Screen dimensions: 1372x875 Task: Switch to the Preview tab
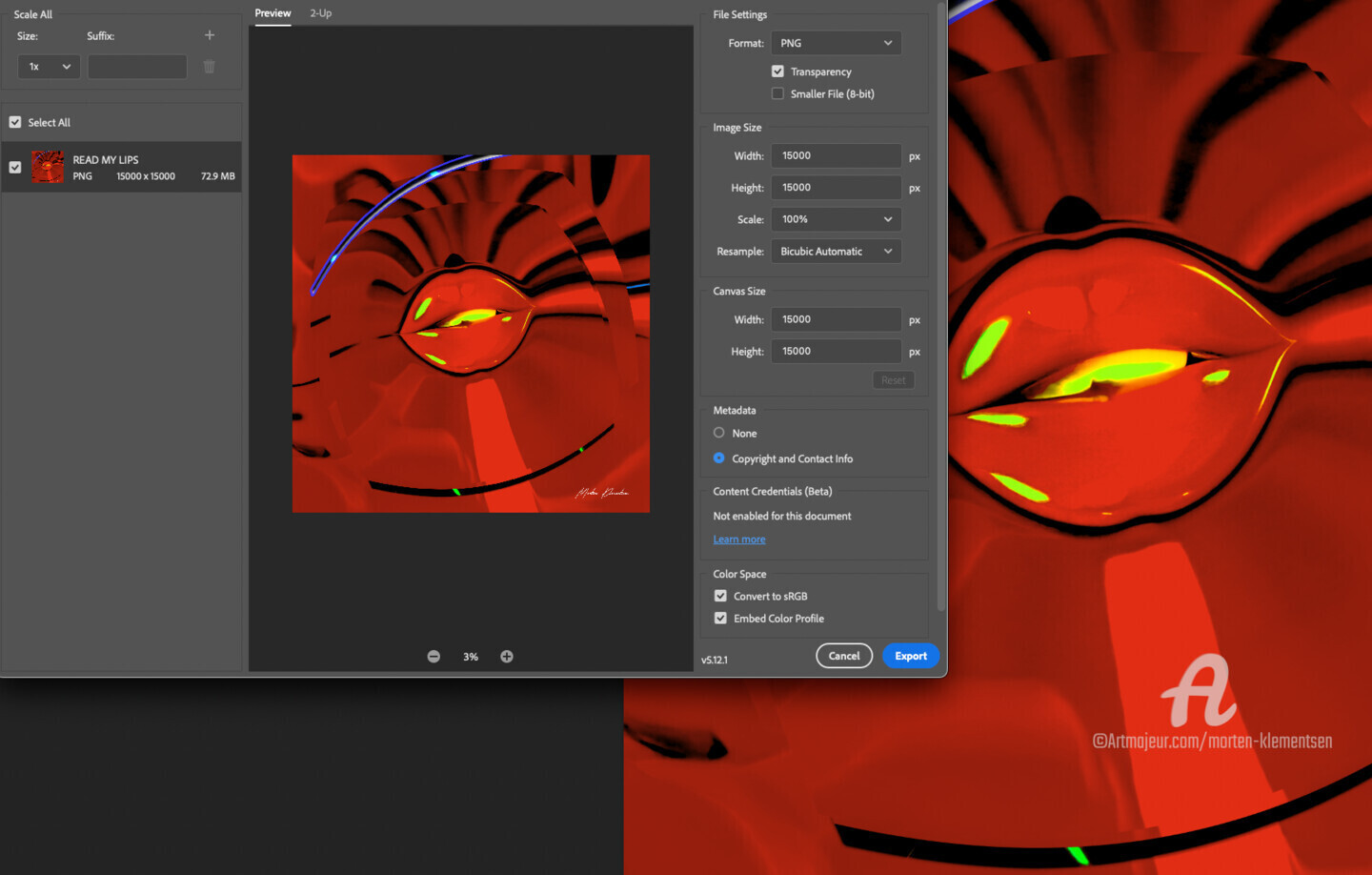point(272,13)
